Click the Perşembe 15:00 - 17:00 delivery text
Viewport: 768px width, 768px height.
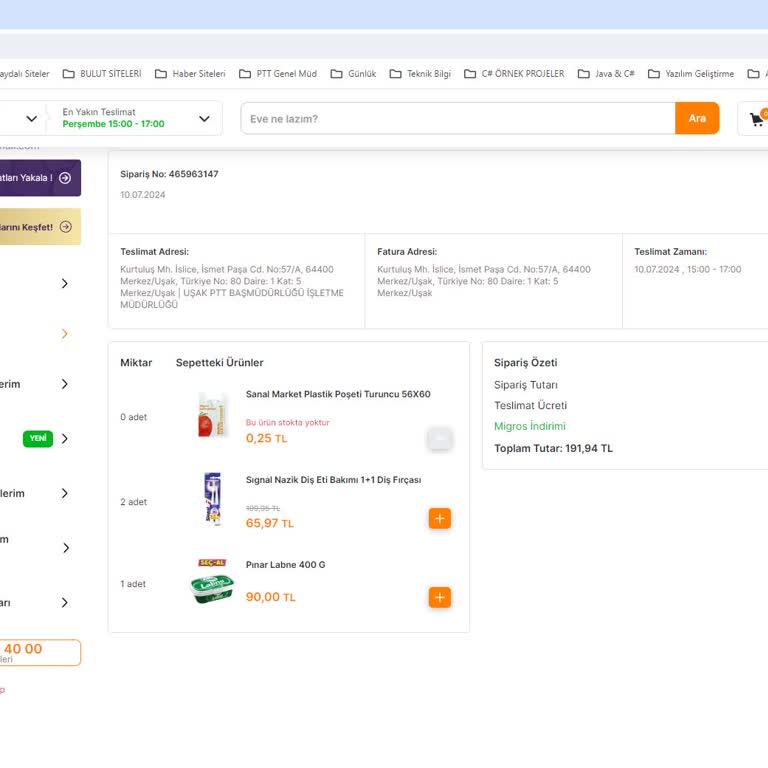coord(113,124)
